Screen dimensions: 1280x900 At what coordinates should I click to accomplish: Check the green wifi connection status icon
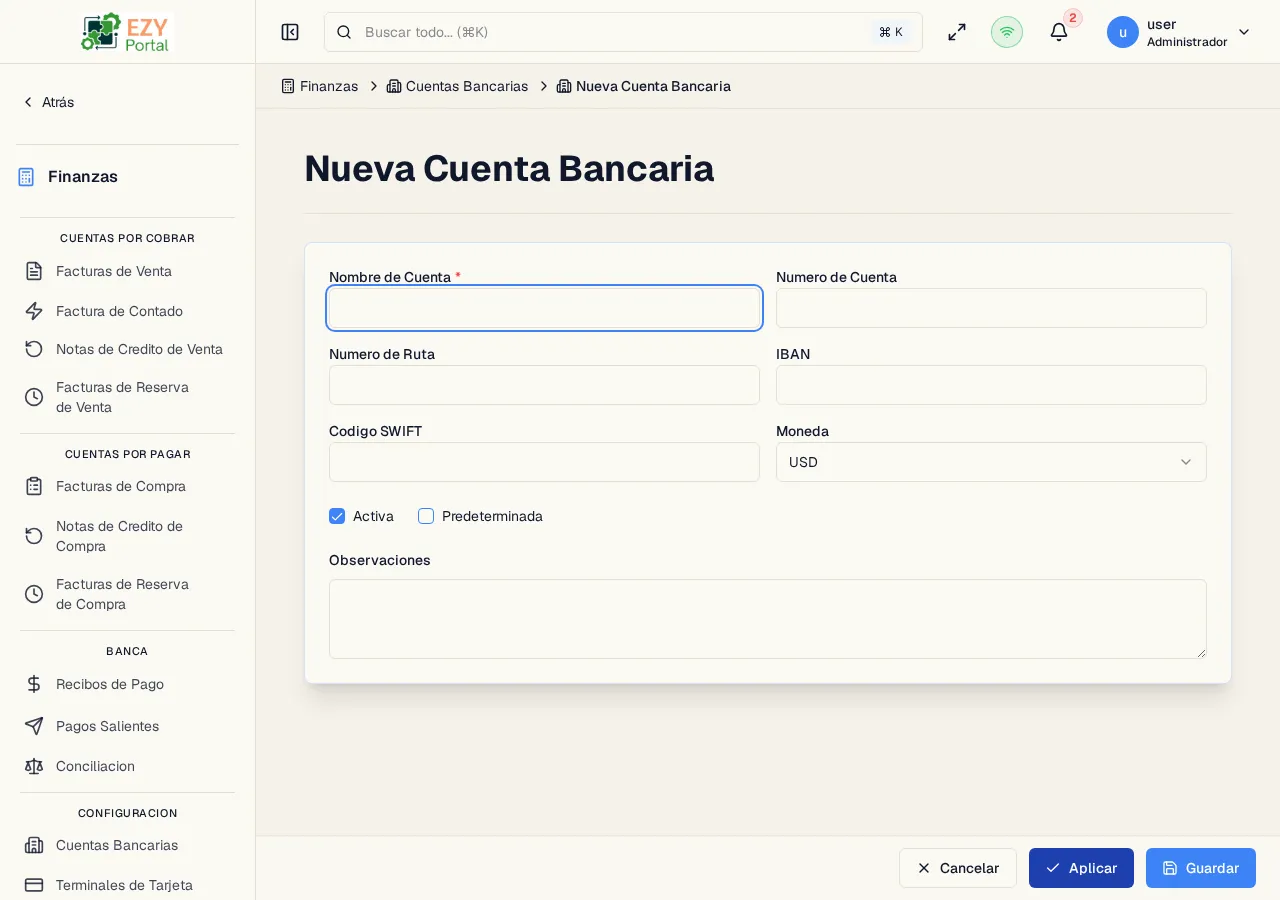coord(1007,32)
